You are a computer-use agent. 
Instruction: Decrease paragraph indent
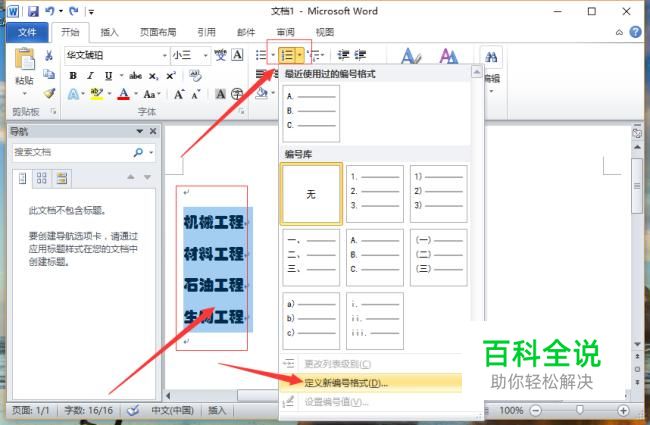343,55
